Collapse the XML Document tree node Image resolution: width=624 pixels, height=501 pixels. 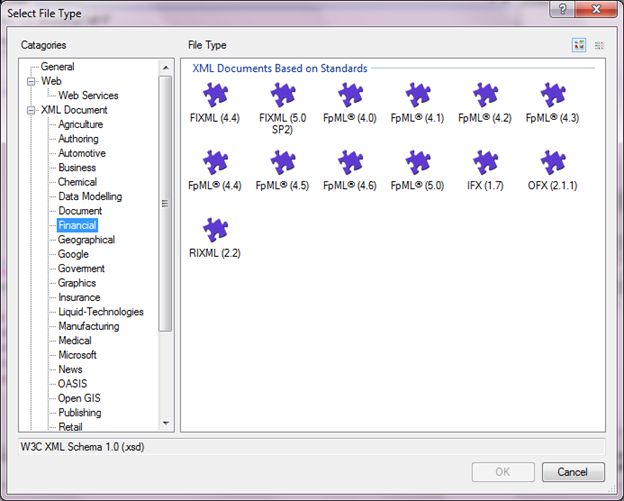click(31, 110)
